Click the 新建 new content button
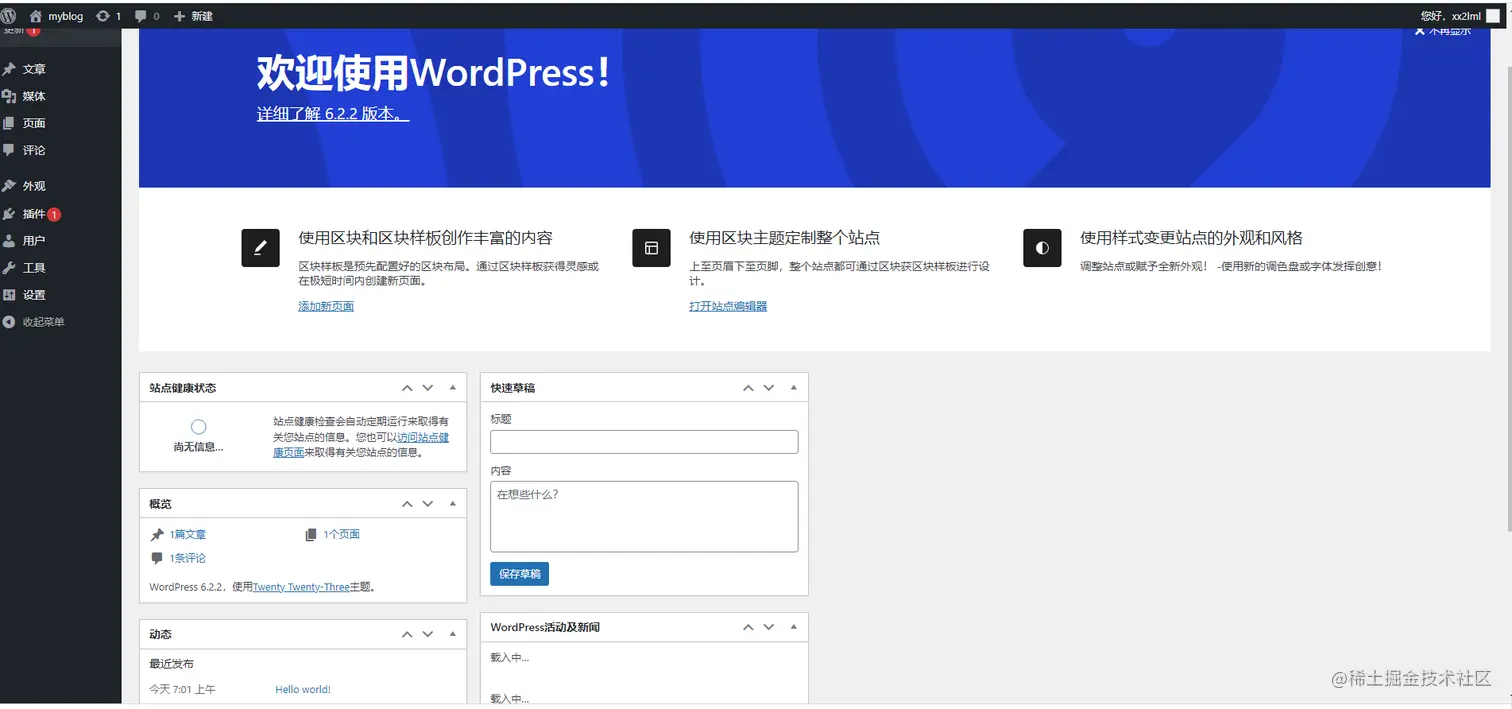The image size is (1512, 709). [x=193, y=16]
